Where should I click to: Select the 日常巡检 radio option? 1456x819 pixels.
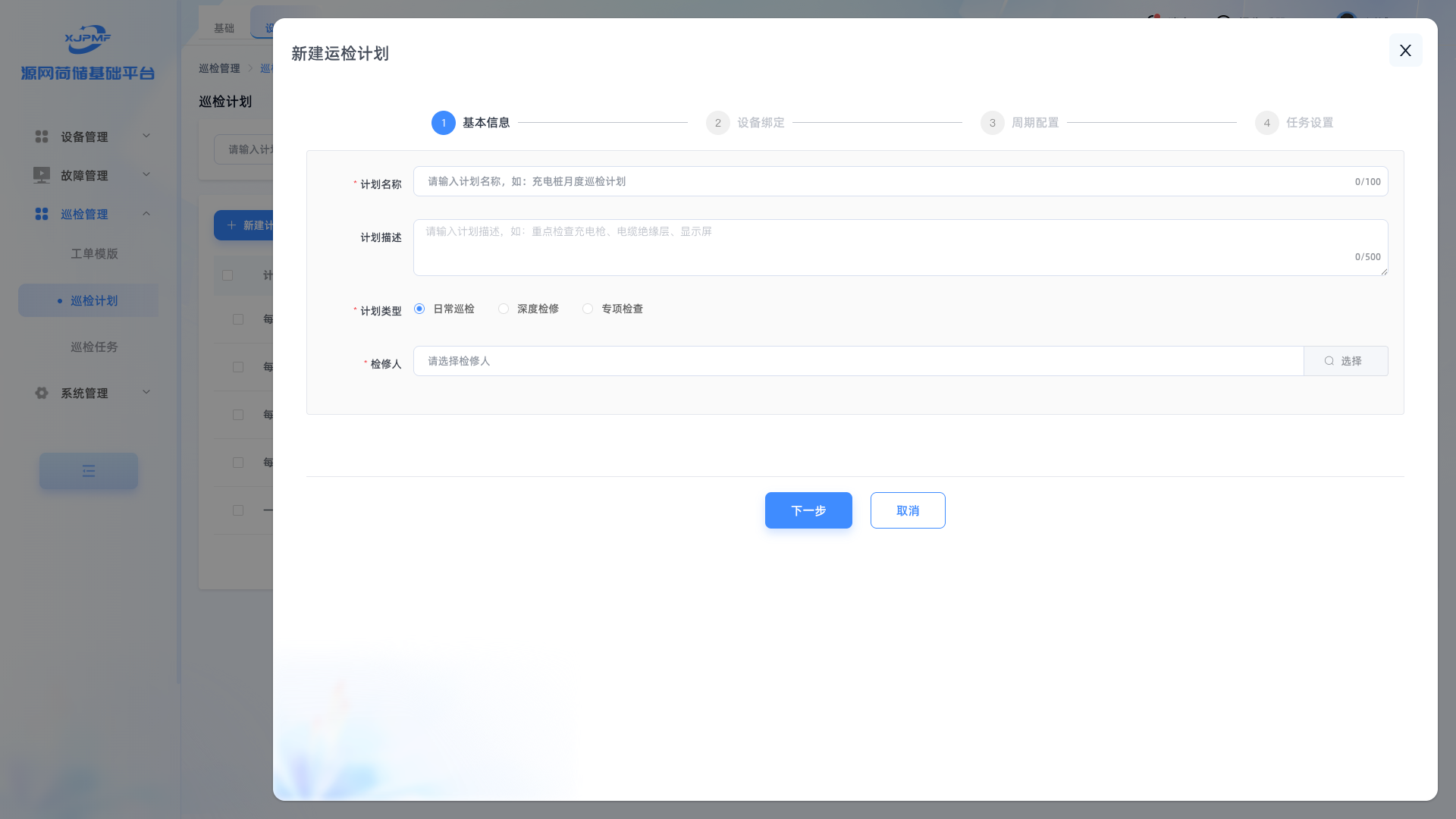click(419, 309)
